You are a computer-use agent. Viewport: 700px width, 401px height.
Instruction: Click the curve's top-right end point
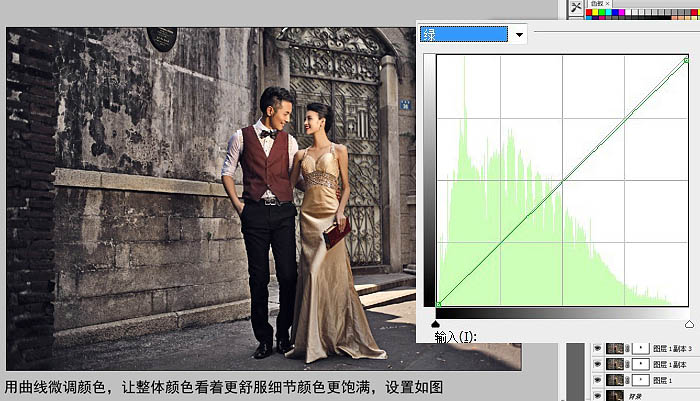pos(686,60)
